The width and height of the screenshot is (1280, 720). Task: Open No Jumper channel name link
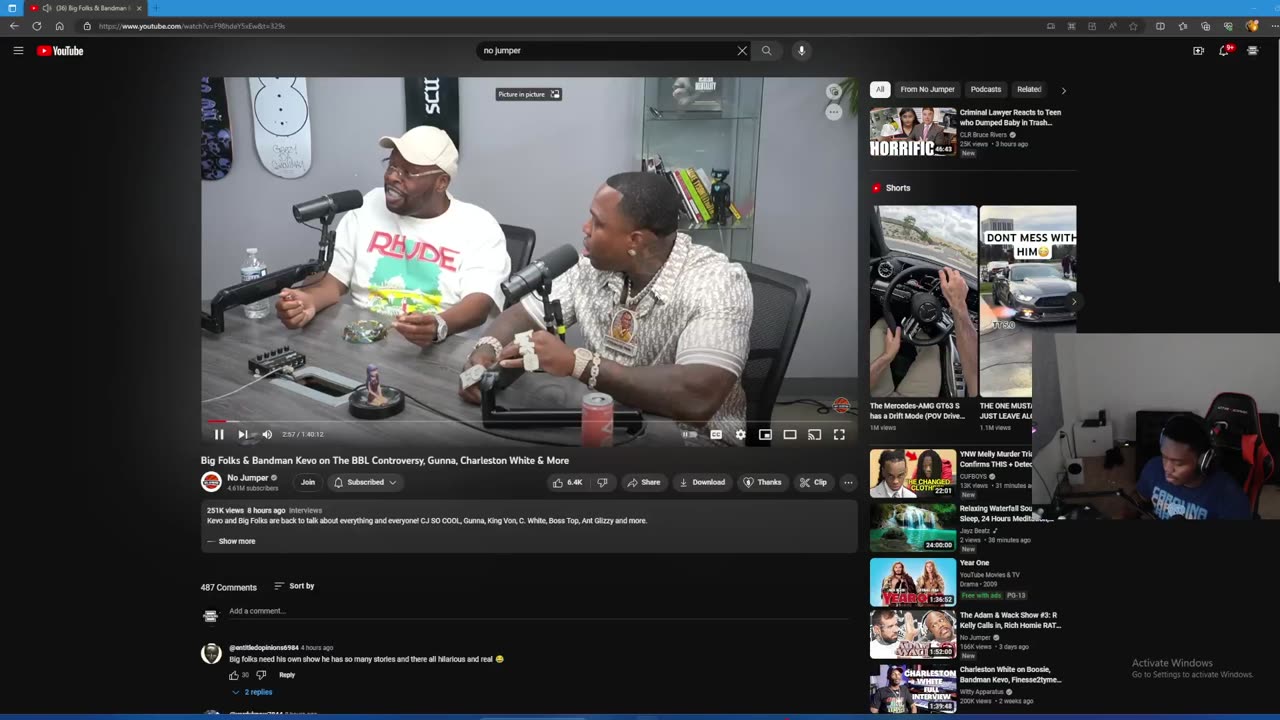[248, 478]
